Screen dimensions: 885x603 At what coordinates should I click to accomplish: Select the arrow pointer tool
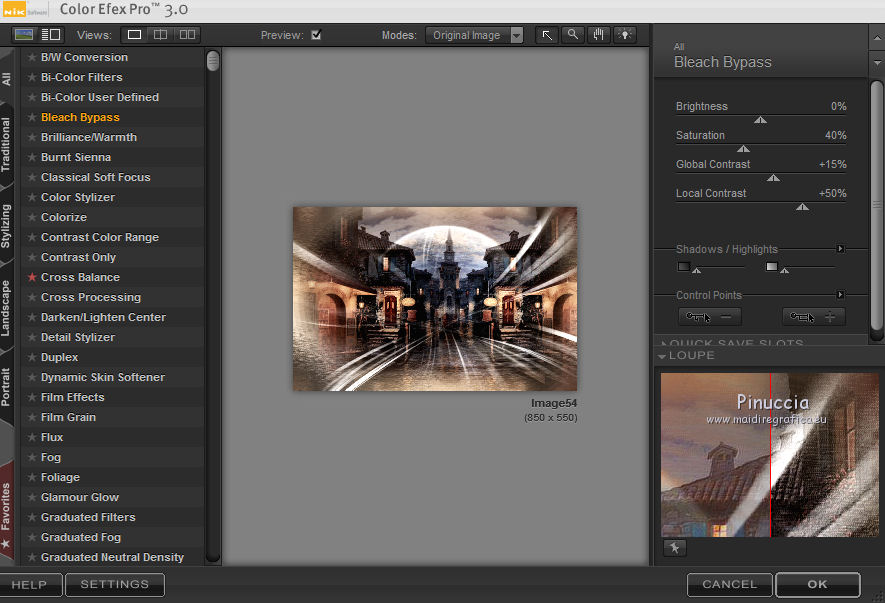tap(547, 35)
